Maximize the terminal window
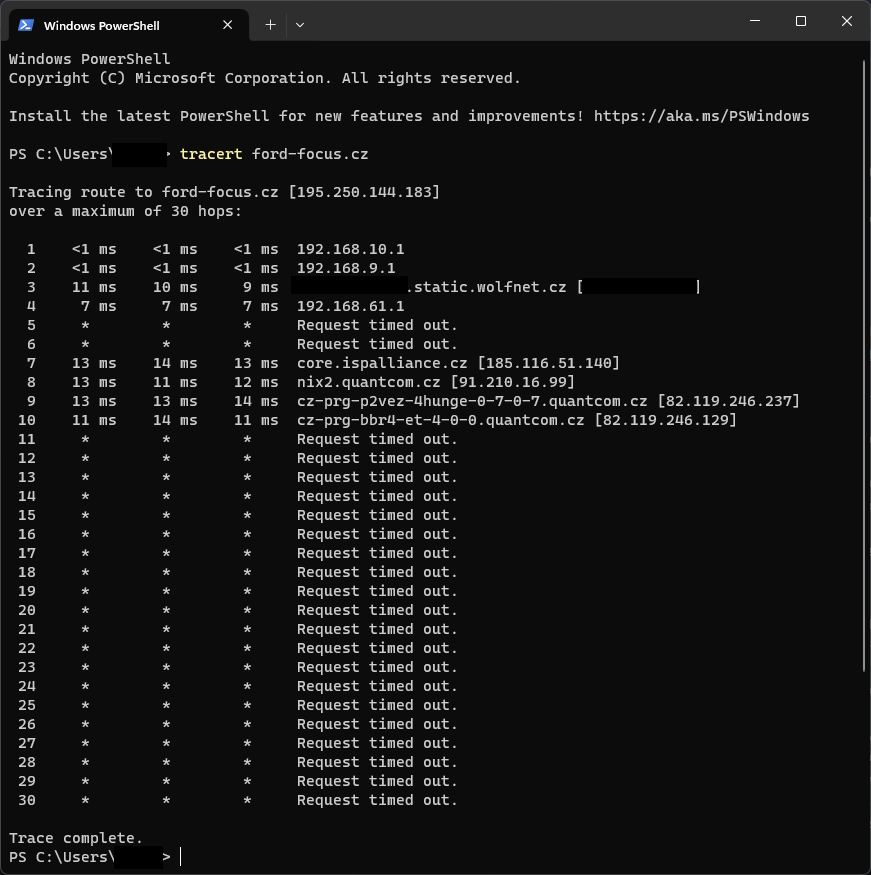The width and height of the screenshot is (871, 875). coord(801,22)
